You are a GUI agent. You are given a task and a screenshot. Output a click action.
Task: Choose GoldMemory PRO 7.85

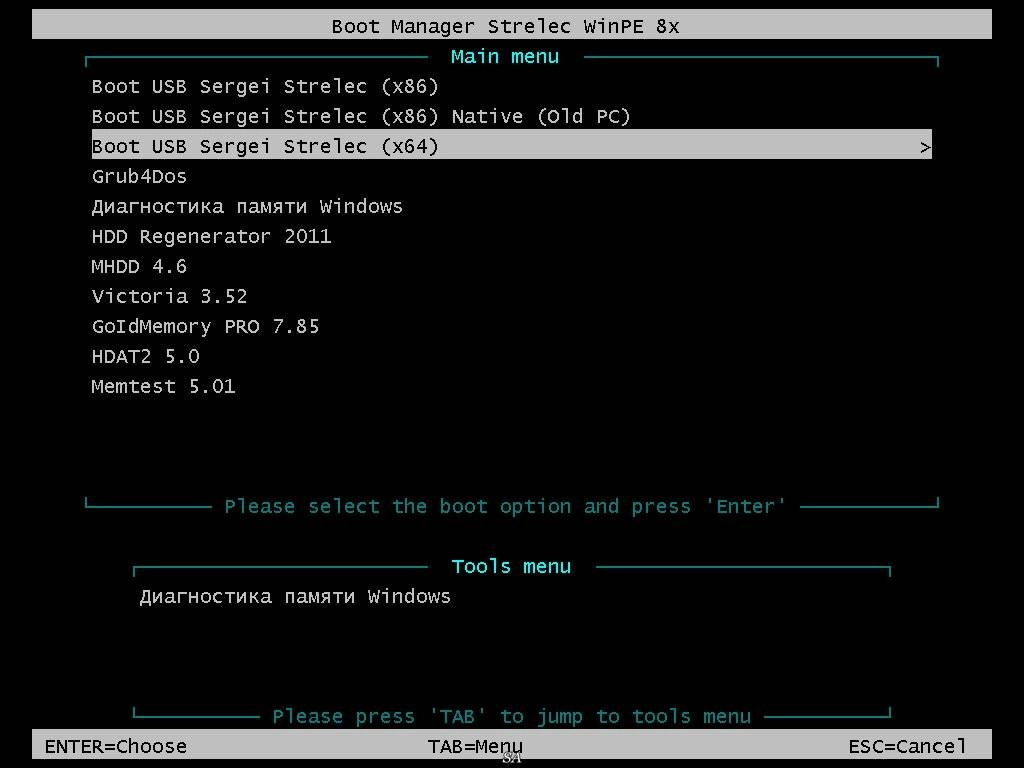206,327
